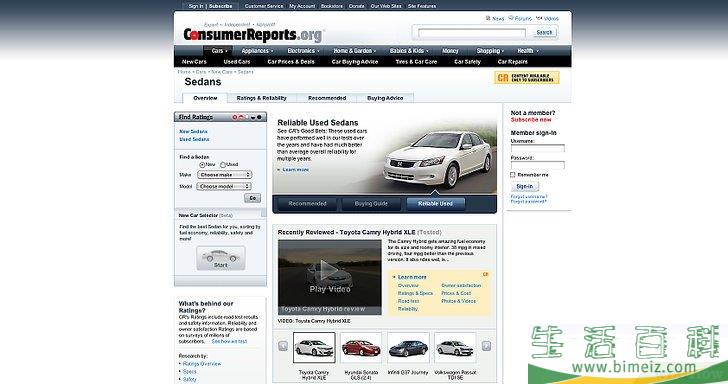Click the Start car selector icon
Viewport: 728px width, 384px height.
pos(221,258)
